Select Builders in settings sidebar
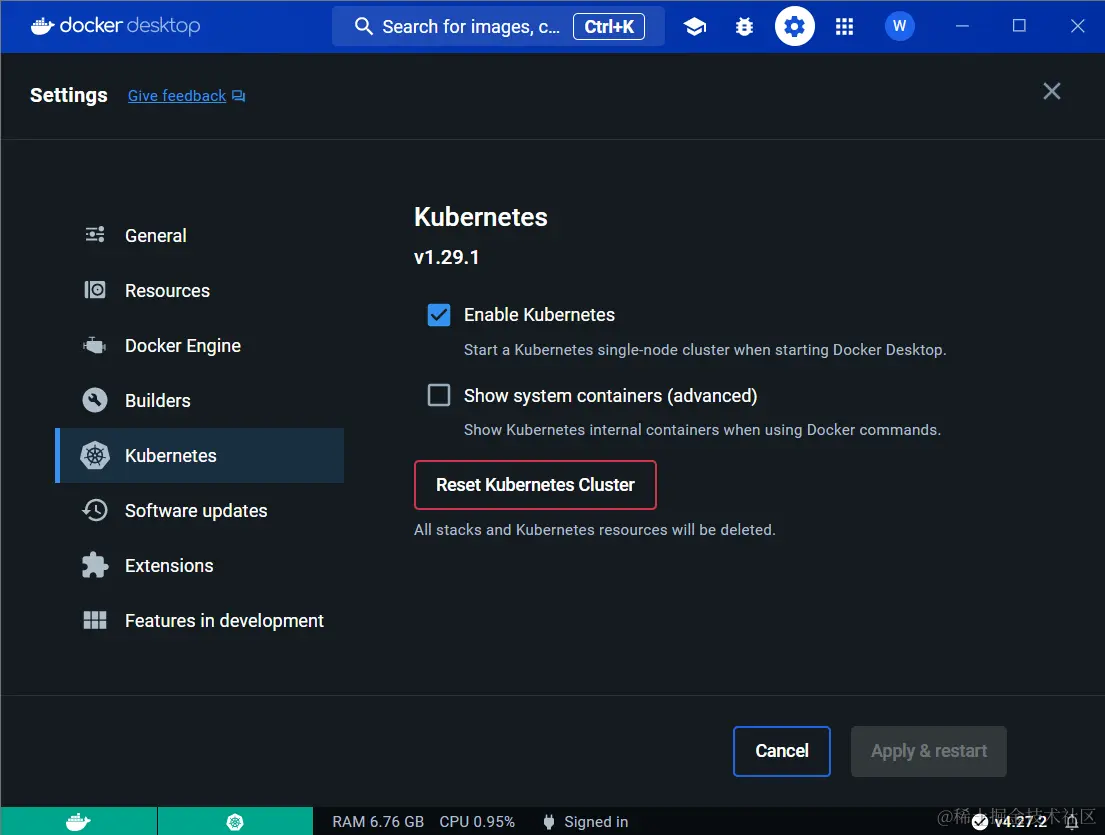The width and height of the screenshot is (1105, 835). click(199, 400)
